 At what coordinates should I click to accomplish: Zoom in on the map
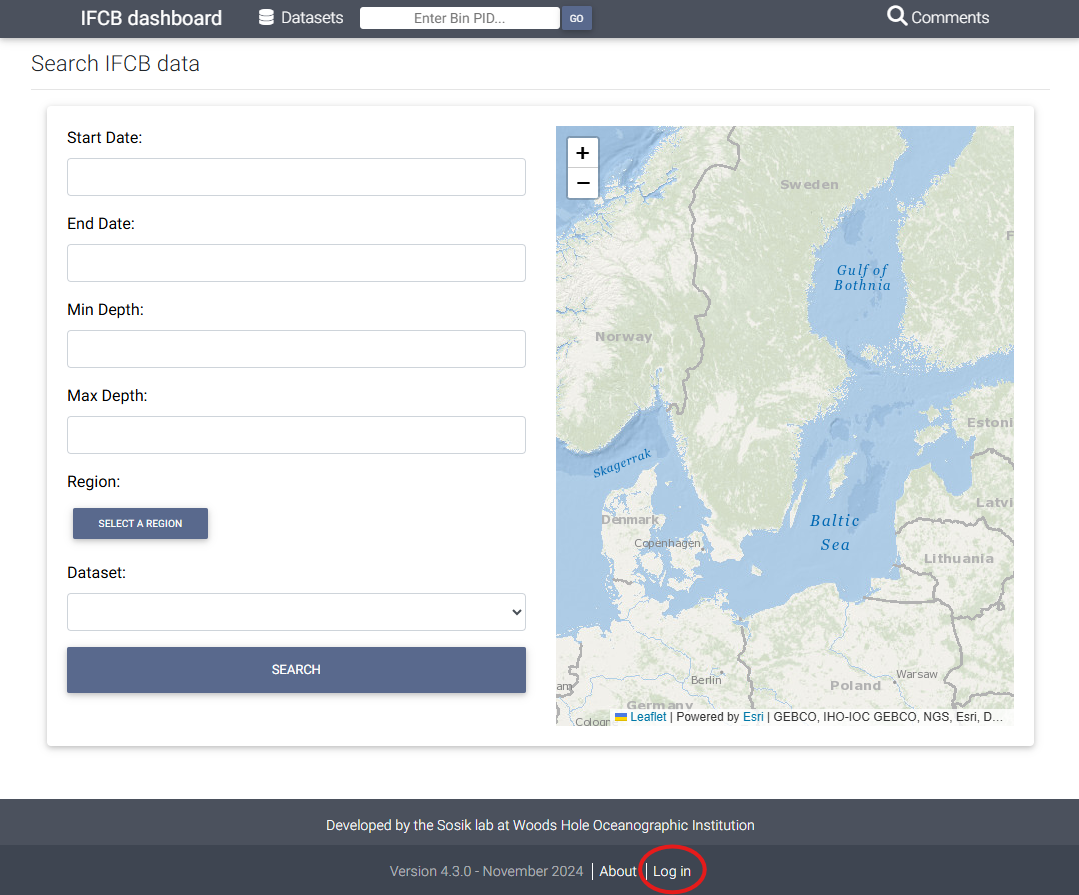click(x=582, y=152)
